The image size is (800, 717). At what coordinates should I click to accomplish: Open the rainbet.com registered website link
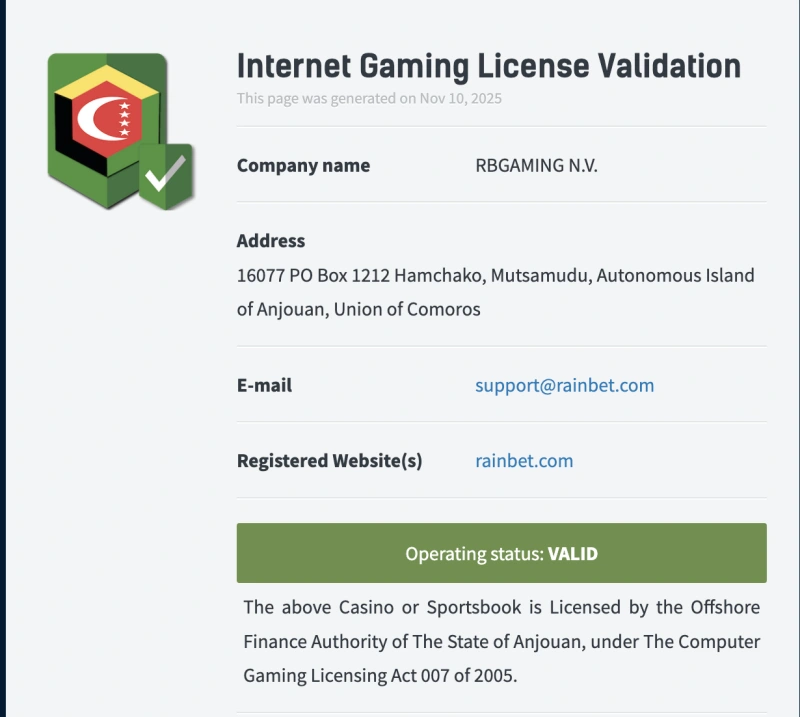pos(524,461)
